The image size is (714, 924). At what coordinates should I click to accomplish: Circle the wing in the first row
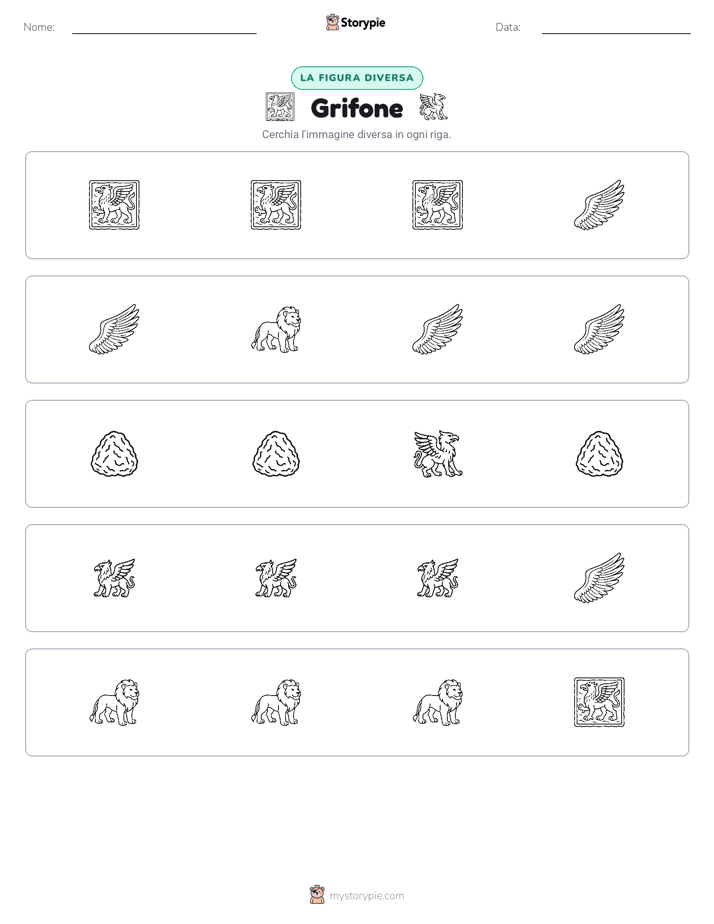coord(599,205)
